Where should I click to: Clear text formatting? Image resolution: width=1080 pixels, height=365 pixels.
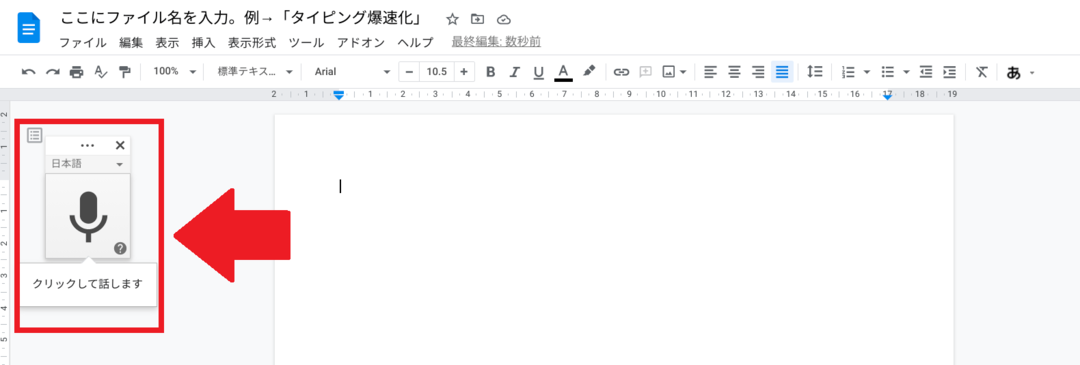pos(983,72)
